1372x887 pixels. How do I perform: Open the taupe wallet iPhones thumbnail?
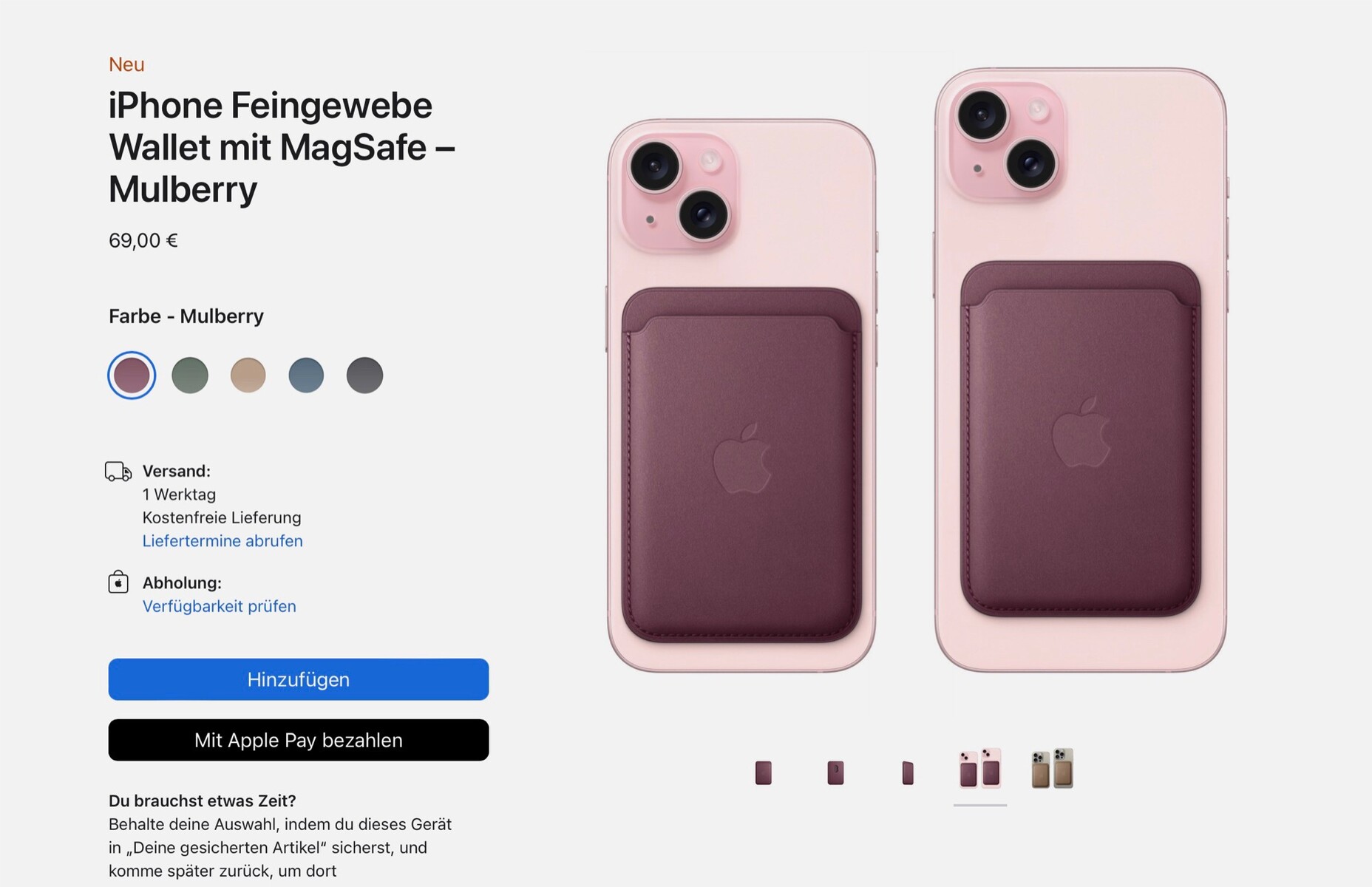(x=1052, y=769)
